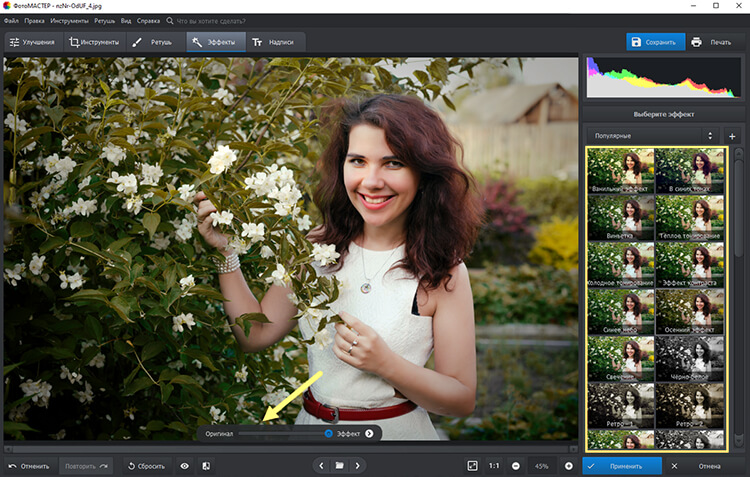Open folder icon in bottom navigation

(339, 466)
